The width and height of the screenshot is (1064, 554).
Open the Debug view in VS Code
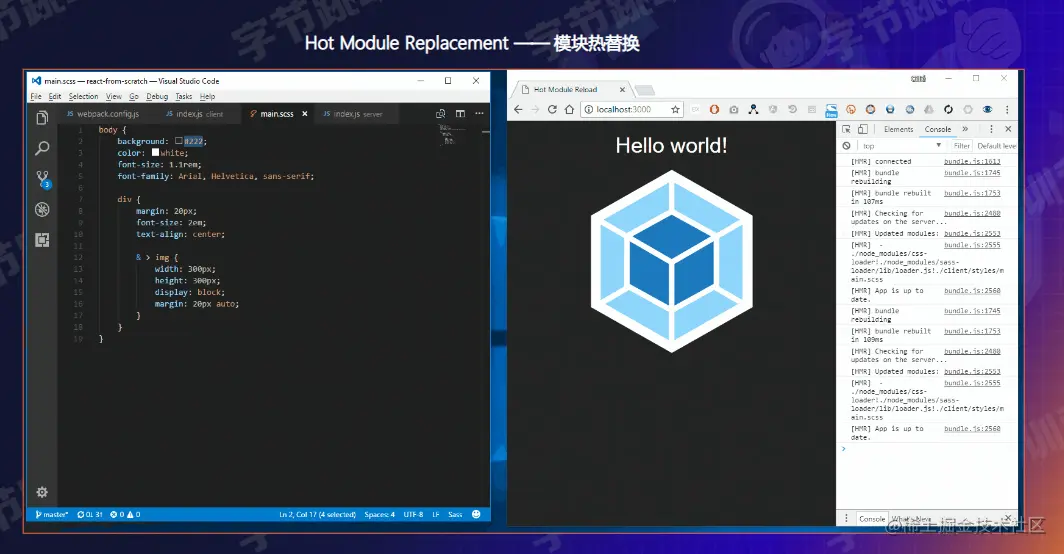pyautogui.click(x=42, y=210)
